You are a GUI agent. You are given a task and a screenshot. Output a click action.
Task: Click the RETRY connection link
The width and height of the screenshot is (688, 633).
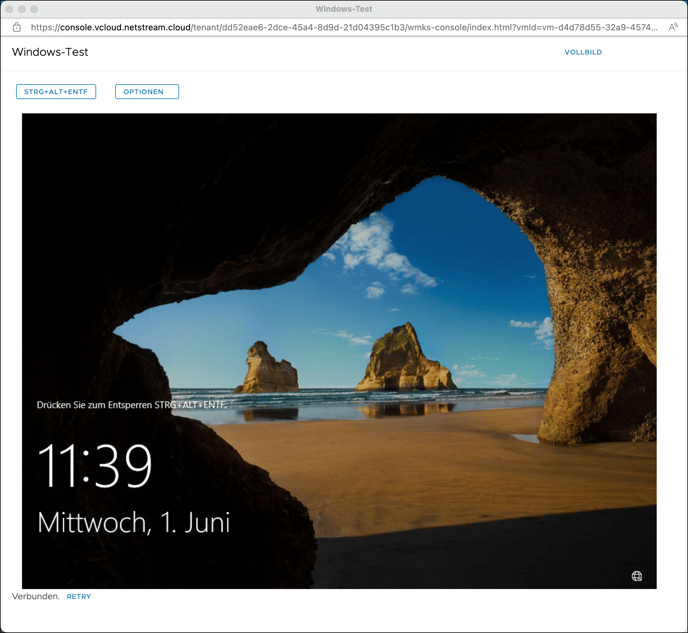pos(79,596)
